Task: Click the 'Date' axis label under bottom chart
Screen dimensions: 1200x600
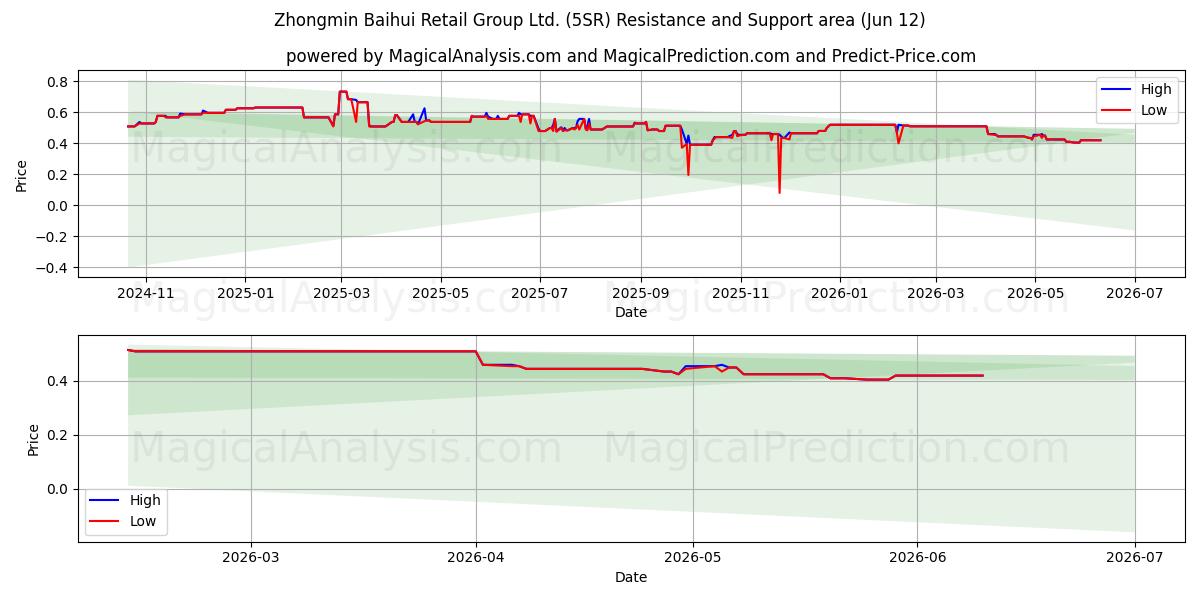Action: (x=631, y=577)
